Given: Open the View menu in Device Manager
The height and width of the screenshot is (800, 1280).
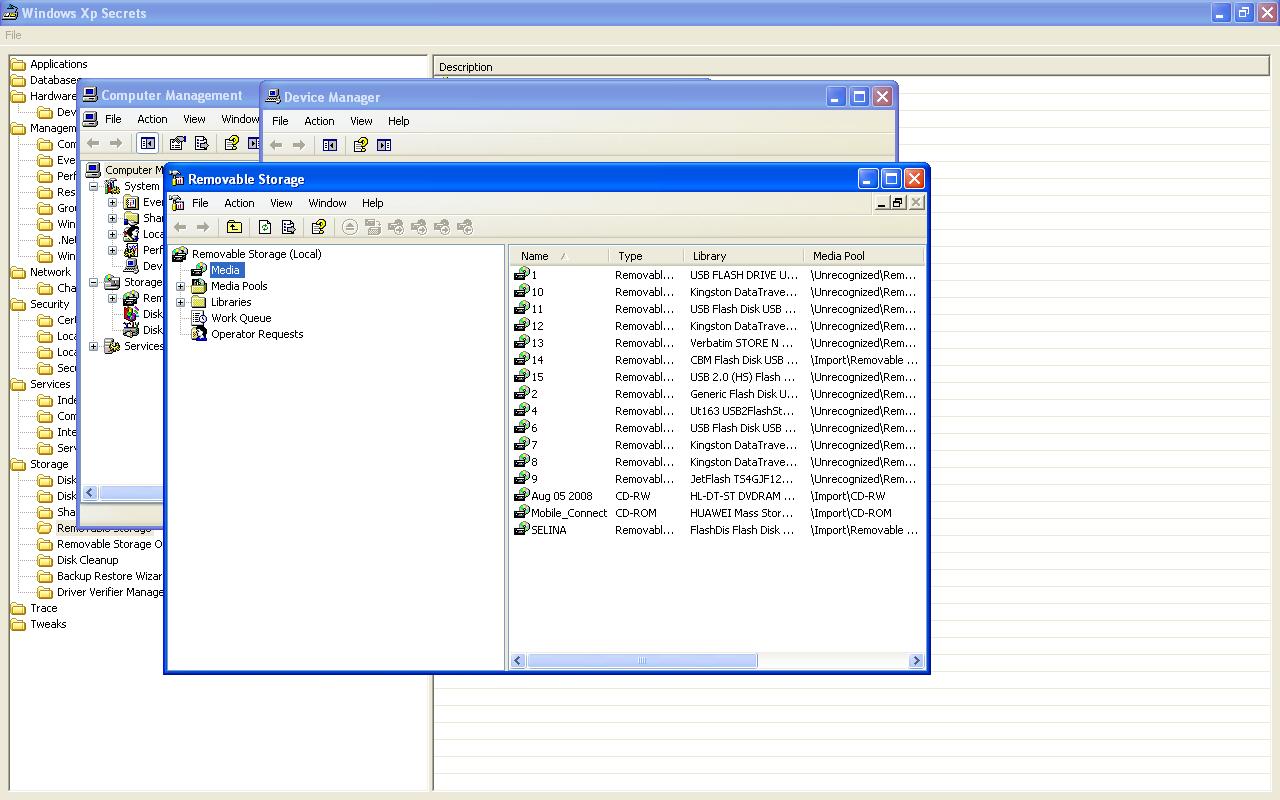Looking at the screenshot, I should pos(360,121).
